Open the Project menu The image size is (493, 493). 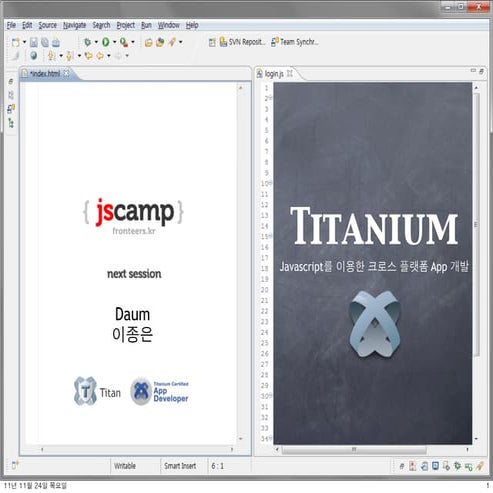126,25
